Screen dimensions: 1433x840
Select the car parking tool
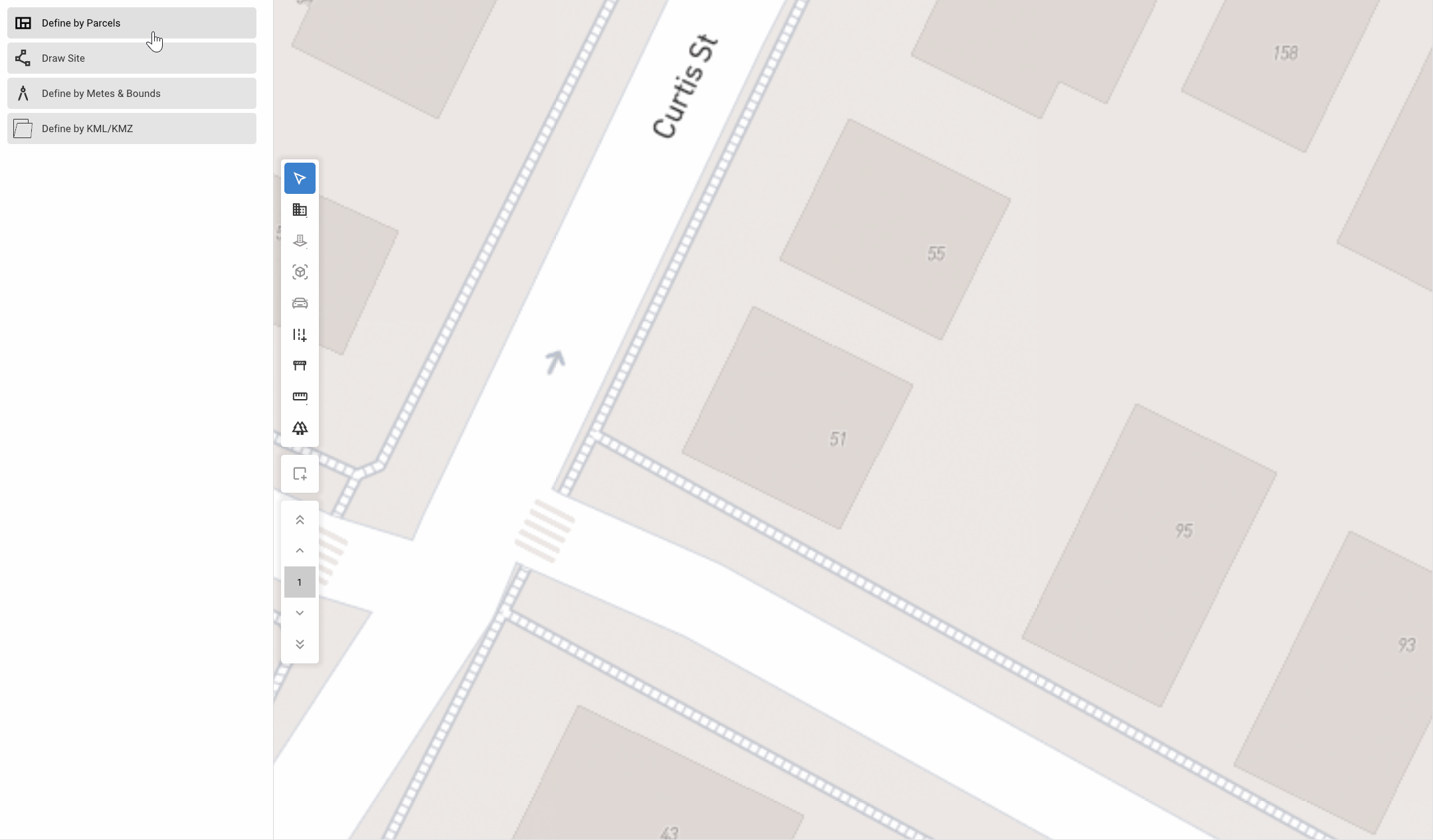tap(300, 303)
